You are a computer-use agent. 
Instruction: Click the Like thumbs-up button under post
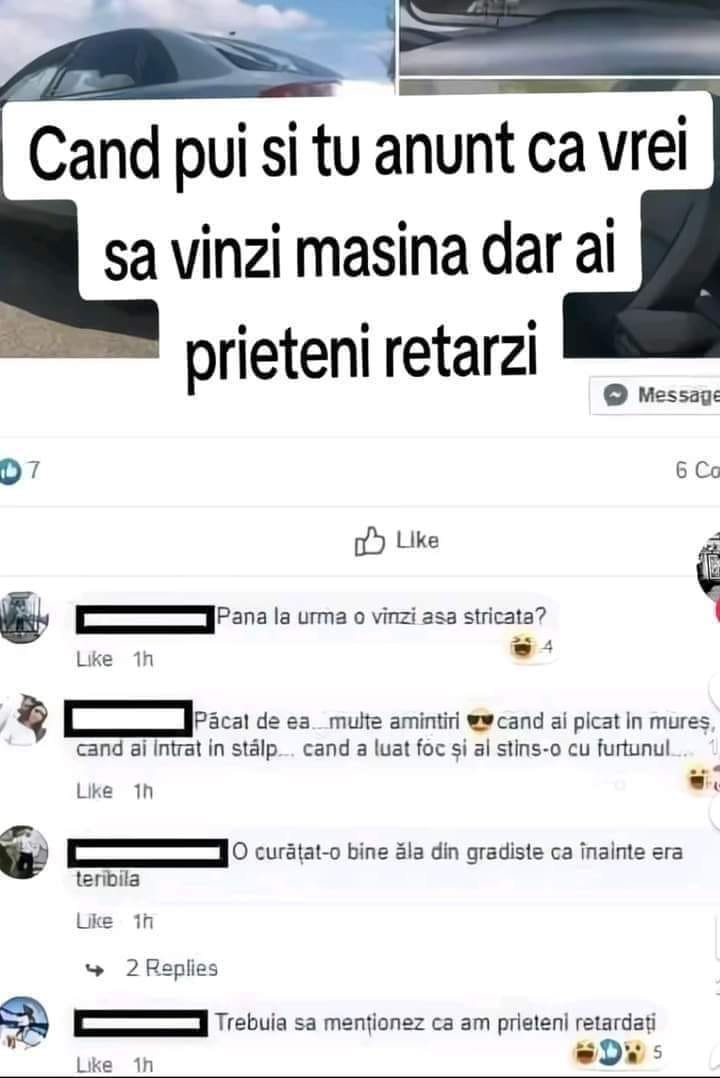pyautogui.click(x=396, y=541)
